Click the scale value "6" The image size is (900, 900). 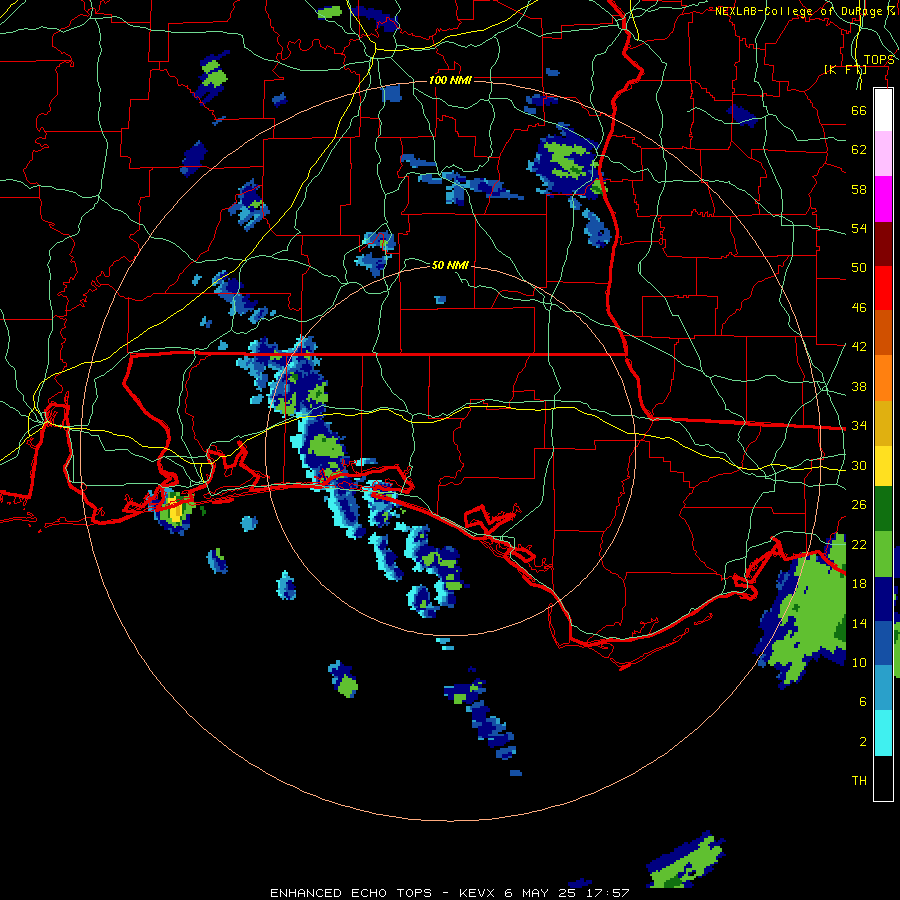coord(862,701)
